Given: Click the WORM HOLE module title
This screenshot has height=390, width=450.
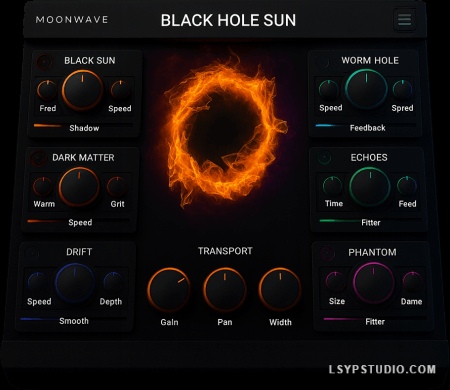Looking at the screenshot, I should pyautogui.click(x=370, y=60).
